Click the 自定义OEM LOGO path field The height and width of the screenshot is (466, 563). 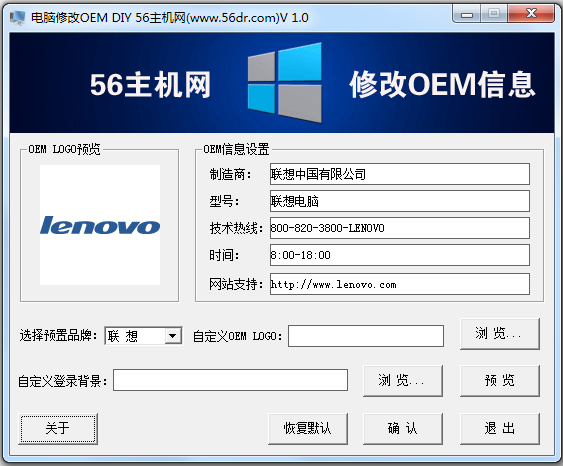366,336
